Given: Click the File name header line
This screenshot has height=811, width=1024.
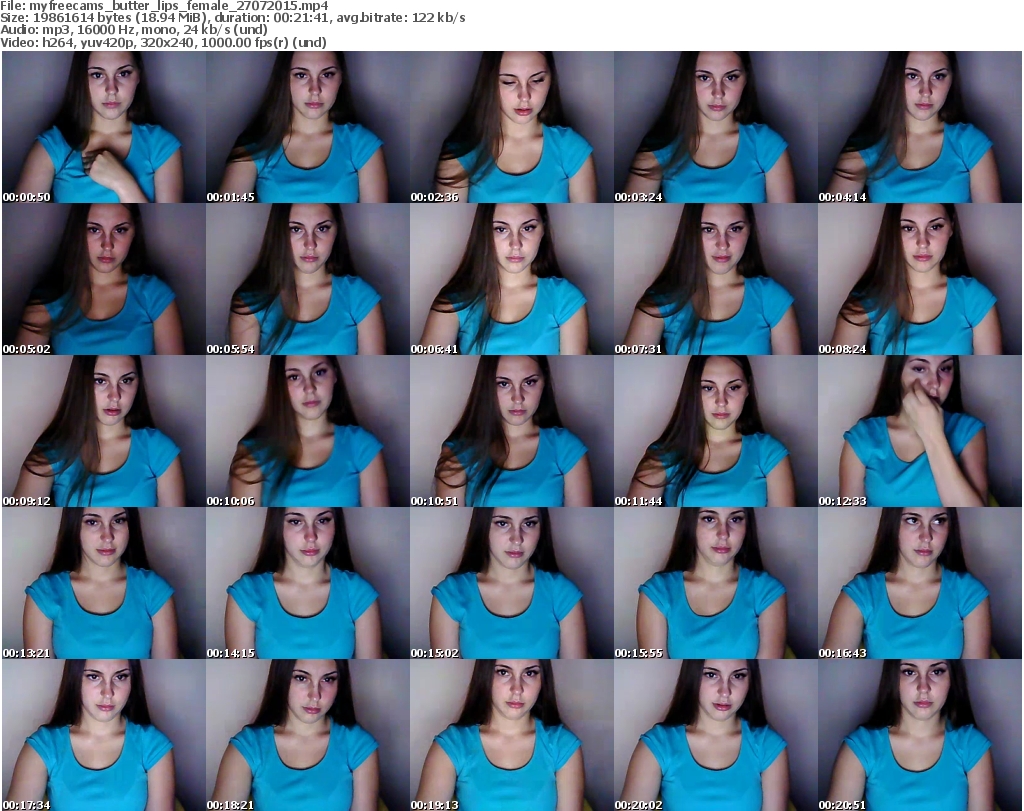Looking at the screenshot, I should (164, 6).
